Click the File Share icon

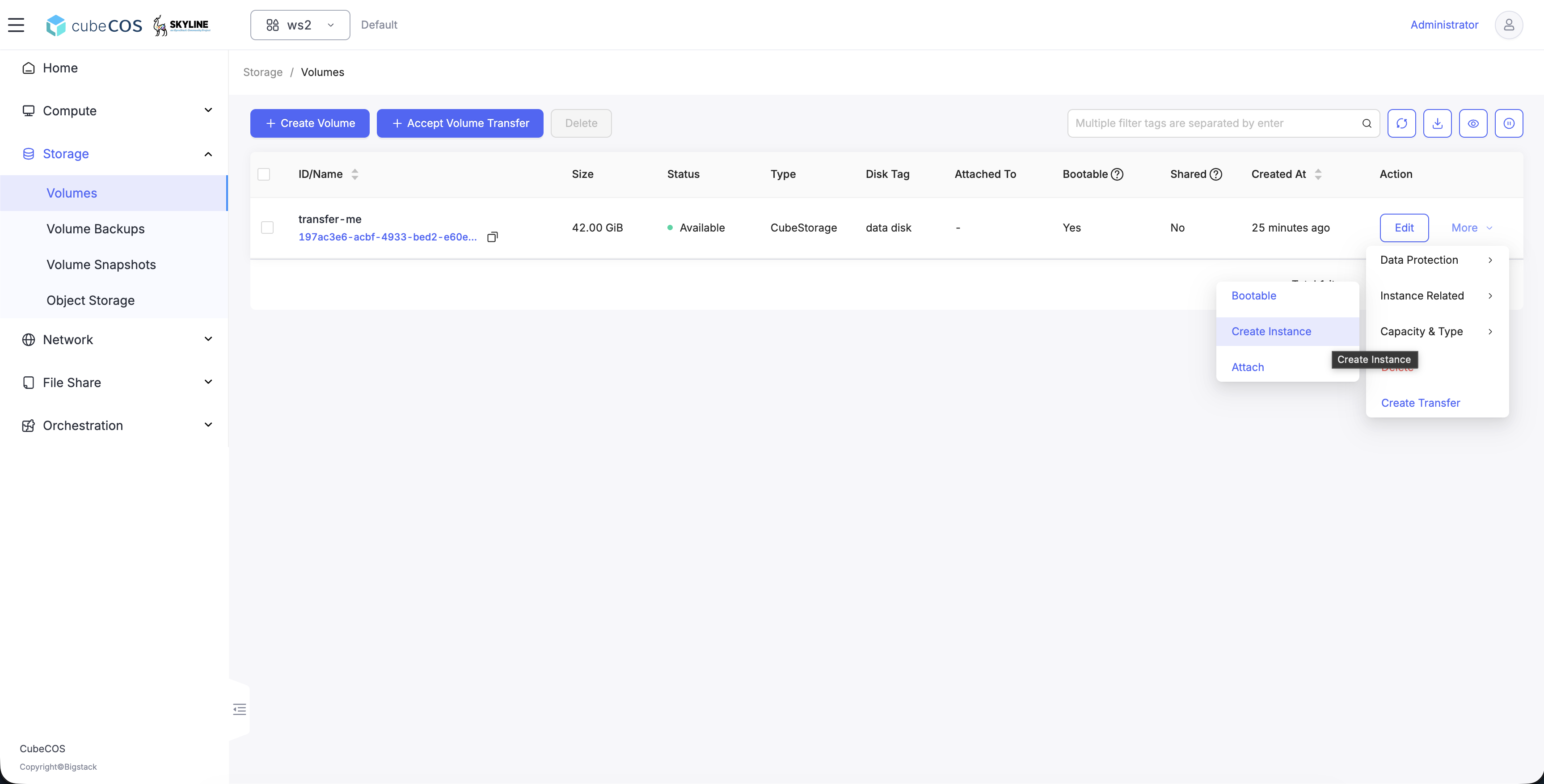pyautogui.click(x=28, y=383)
